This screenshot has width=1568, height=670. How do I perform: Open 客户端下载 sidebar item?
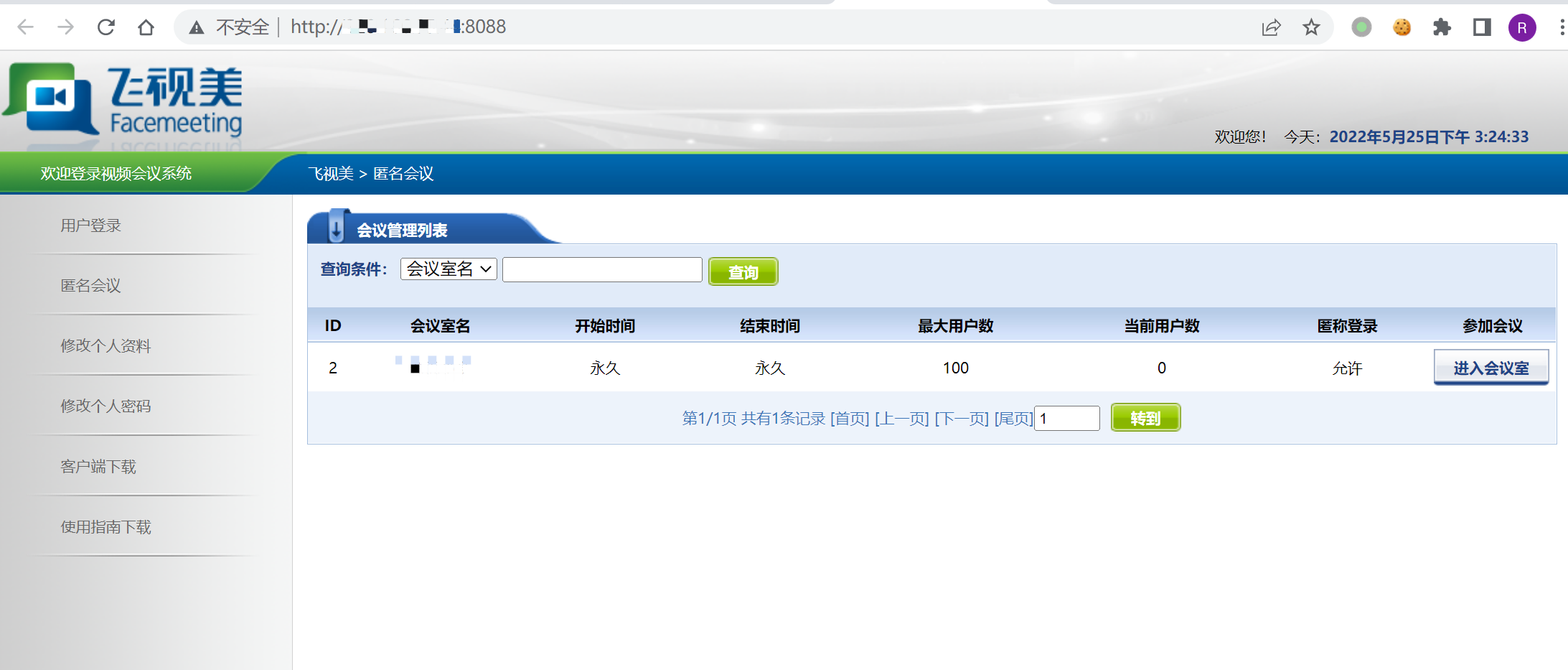pyautogui.click(x=98, y=467)
